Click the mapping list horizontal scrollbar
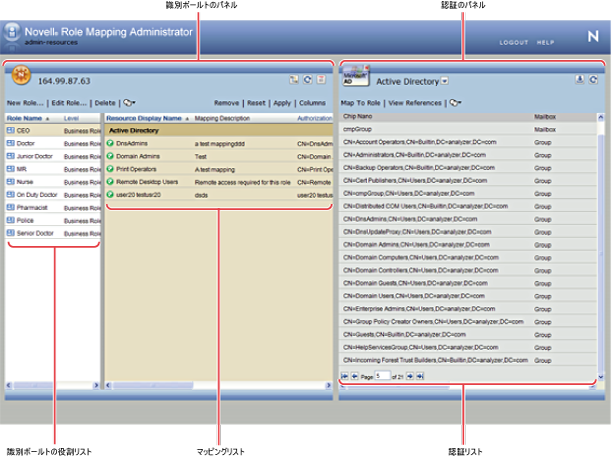Image resolution: width=612 pixels, height=457 pixels. [x=152, y=385]
